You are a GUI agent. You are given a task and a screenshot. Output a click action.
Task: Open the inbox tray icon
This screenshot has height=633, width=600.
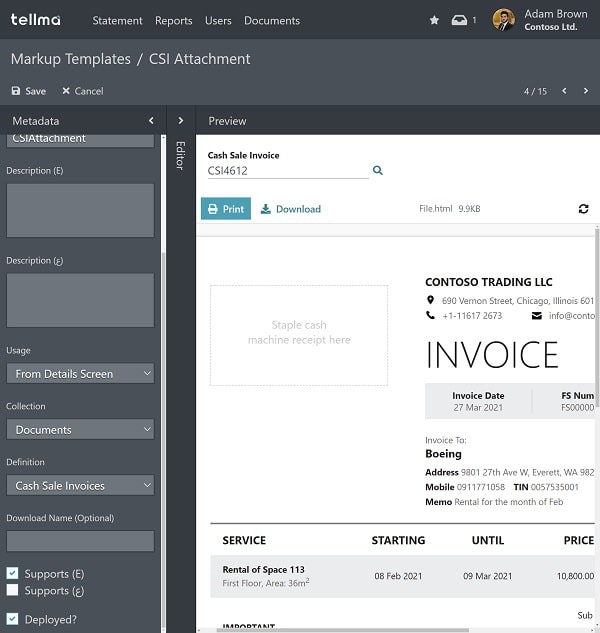[x=459, y=20]
